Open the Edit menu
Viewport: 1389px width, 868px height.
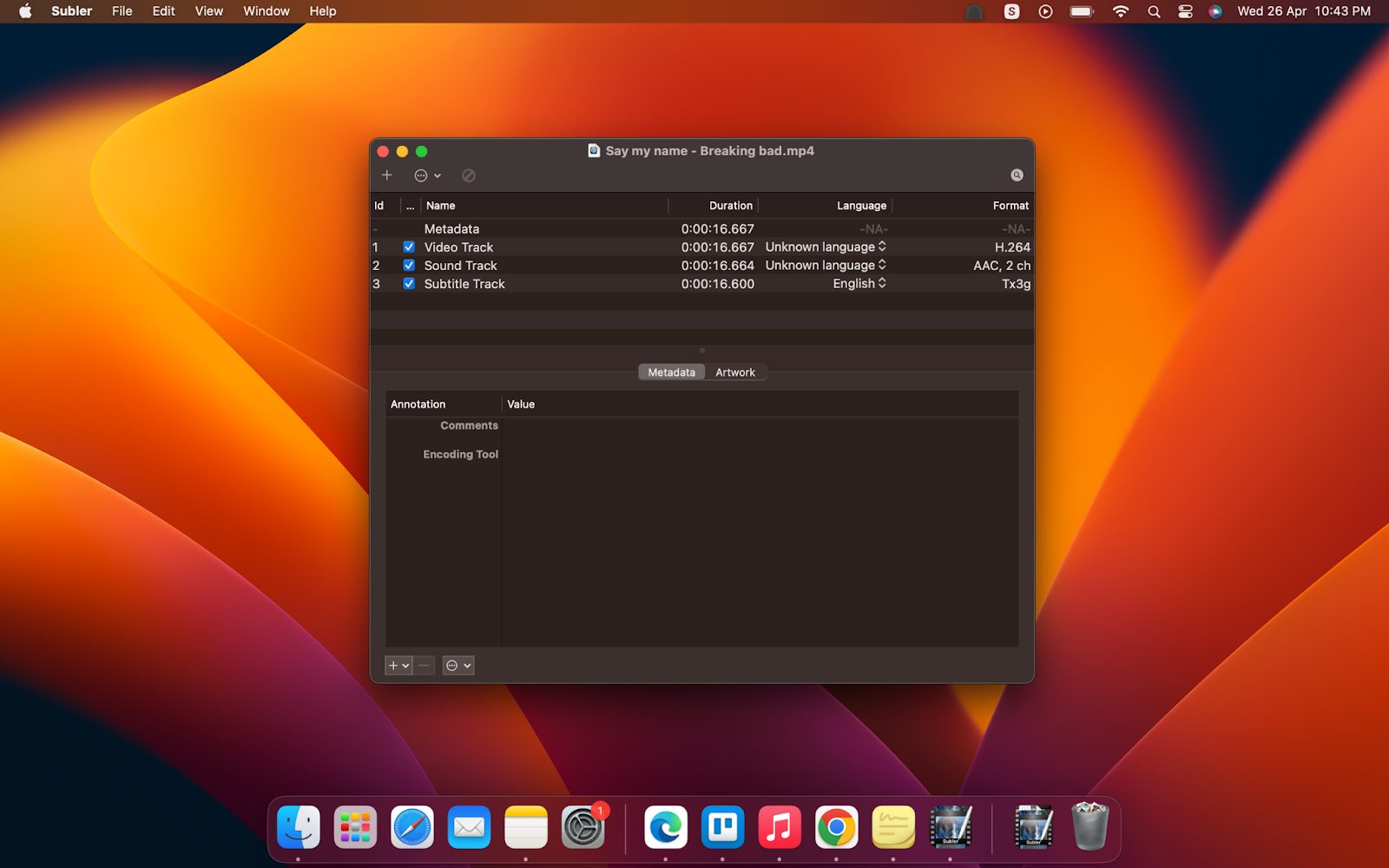(163, 11)
